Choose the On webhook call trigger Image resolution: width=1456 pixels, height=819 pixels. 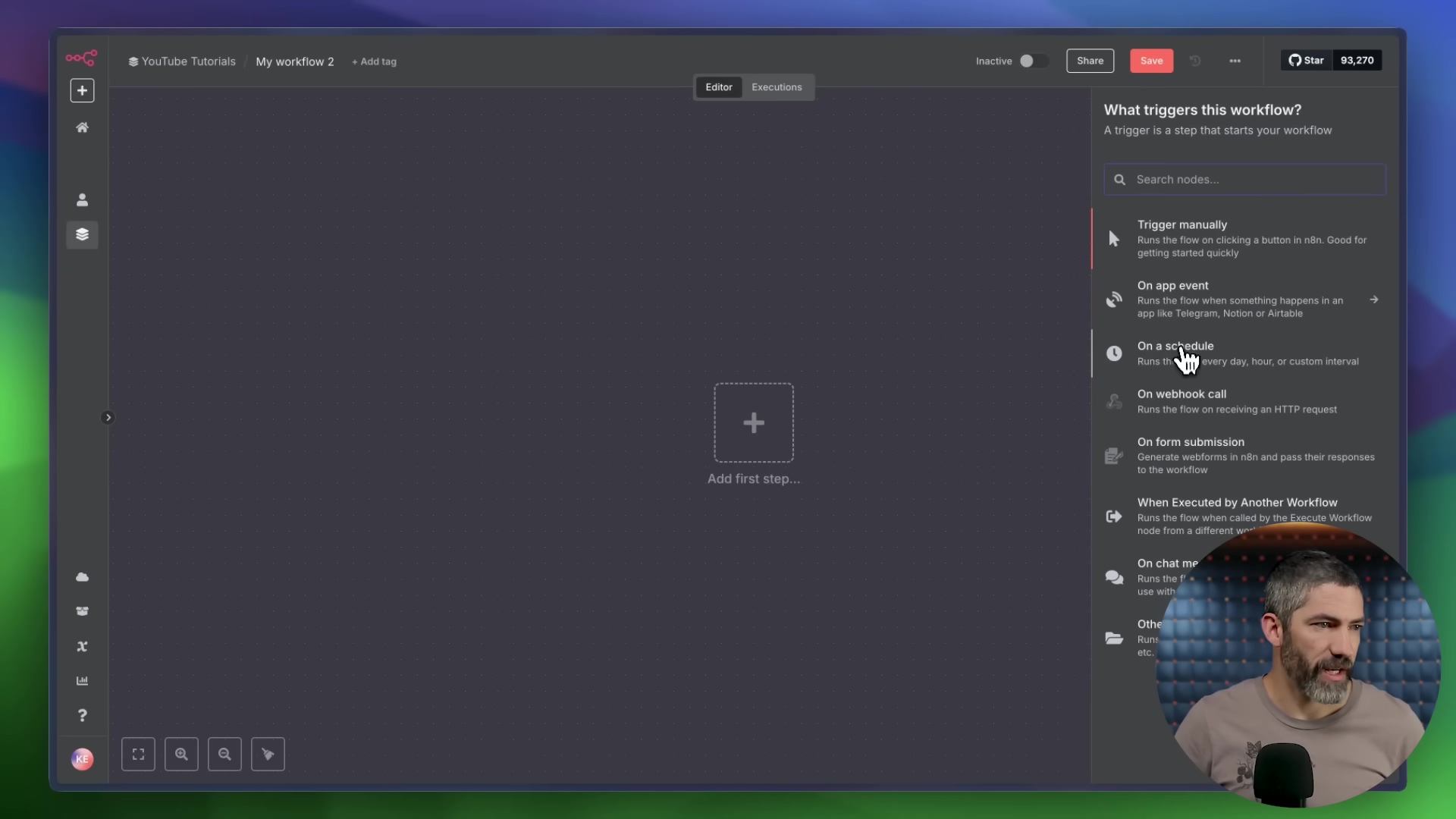(x=1244, y=401)
